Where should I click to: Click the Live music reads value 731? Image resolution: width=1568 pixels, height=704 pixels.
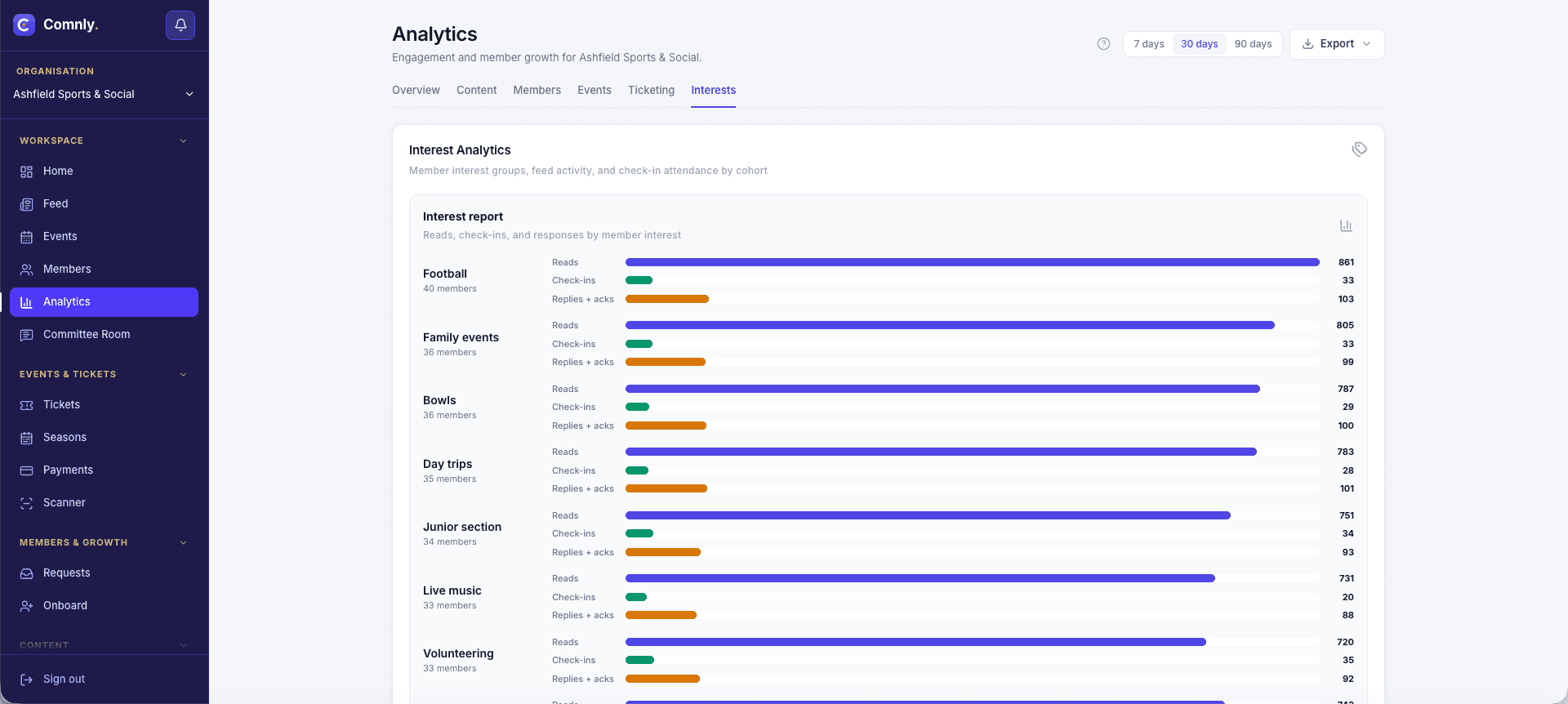[1347, 578]
